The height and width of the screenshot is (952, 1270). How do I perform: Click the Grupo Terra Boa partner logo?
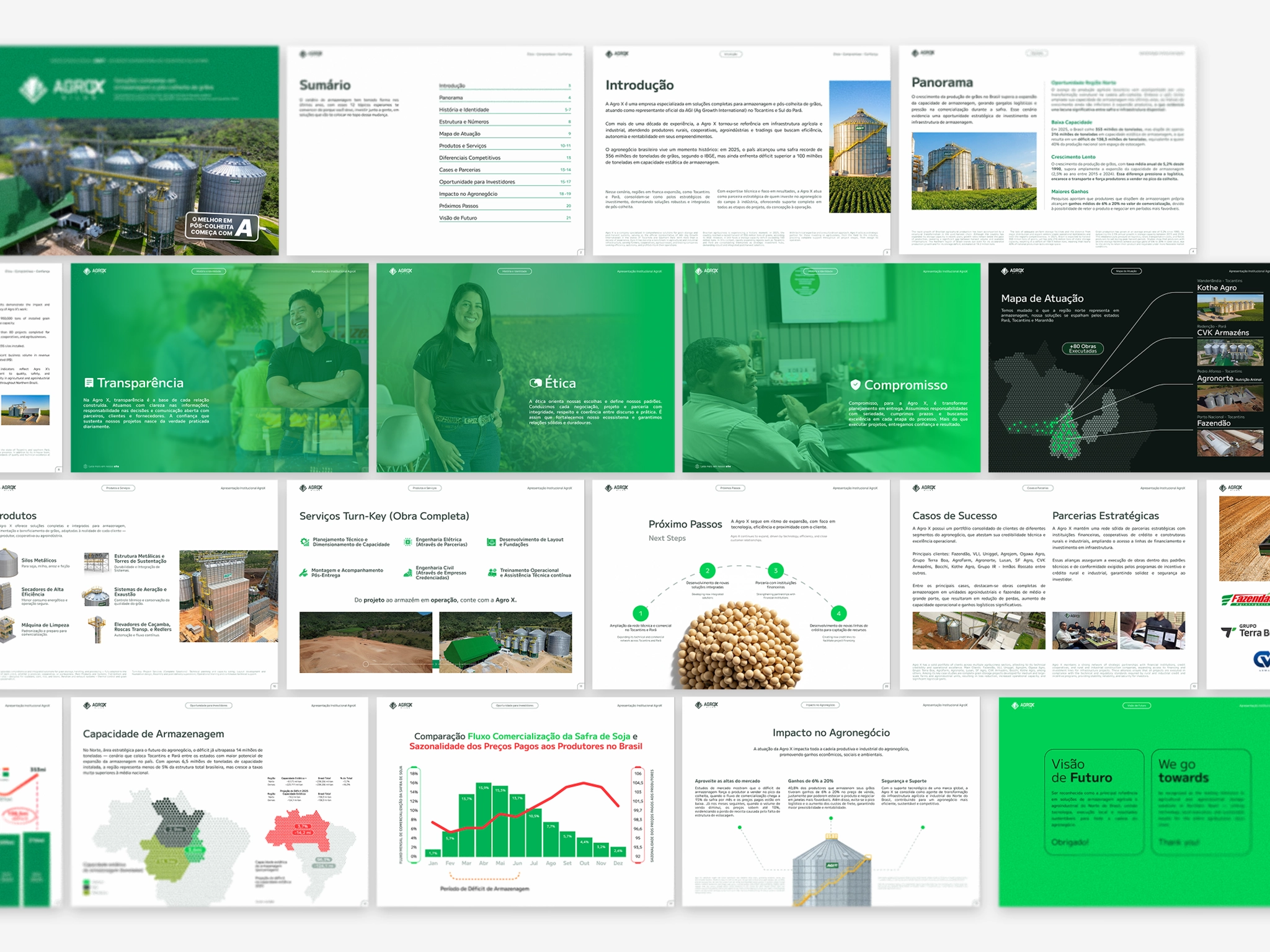coord(1245,631)
